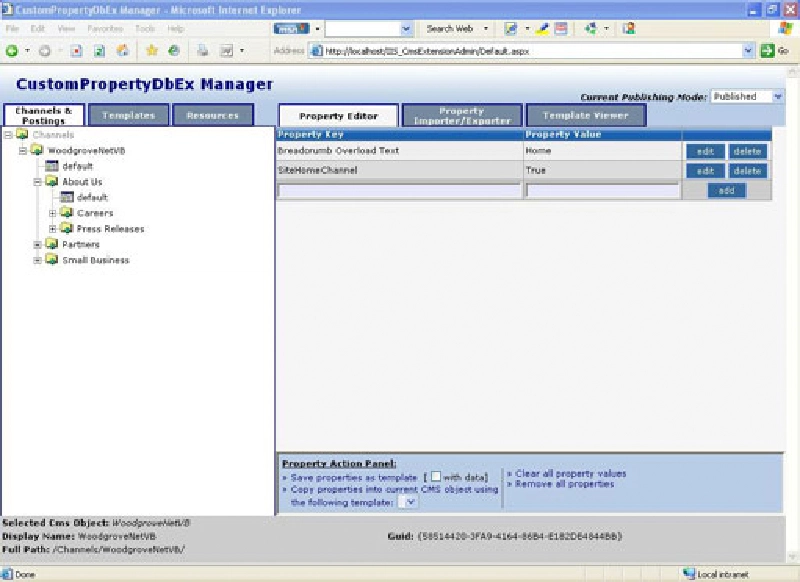Select 'default' posting under About Us
Viewport: 800px width, 582px height.
[92, 197]
